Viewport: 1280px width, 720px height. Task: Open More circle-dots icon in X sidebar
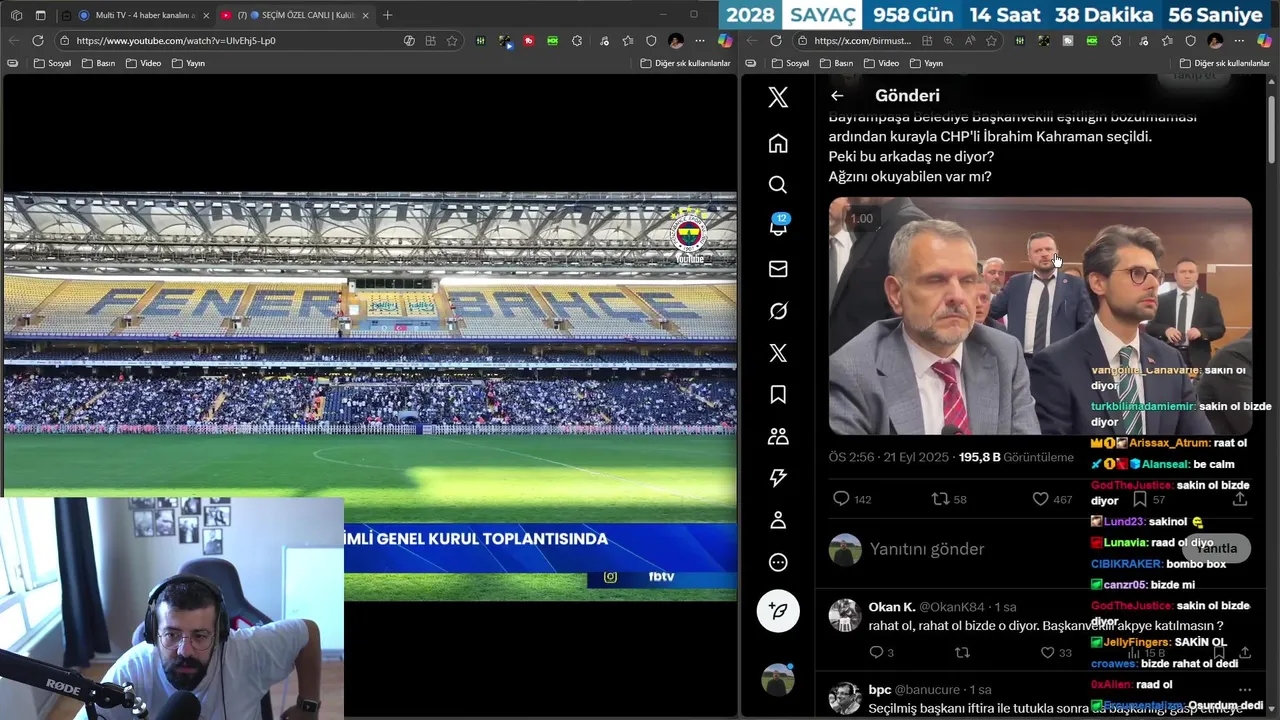pos(778,562)
